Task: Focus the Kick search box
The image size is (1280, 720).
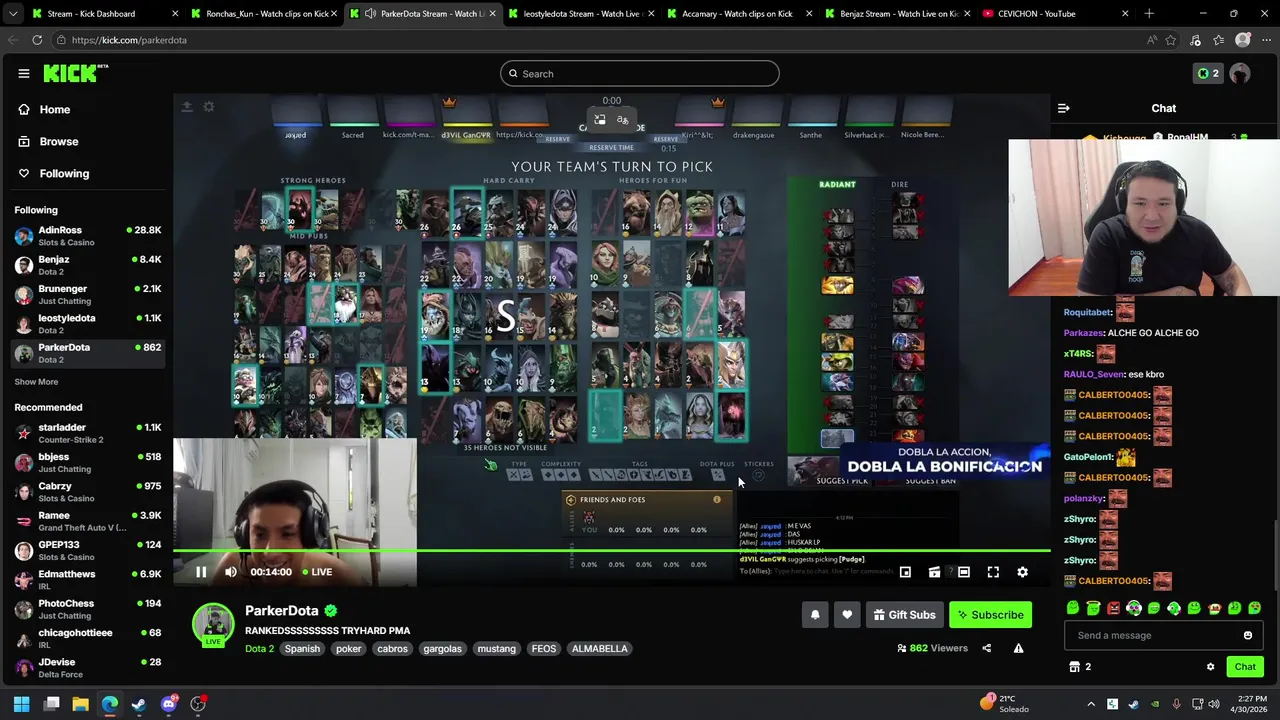Action: point(640,73)
